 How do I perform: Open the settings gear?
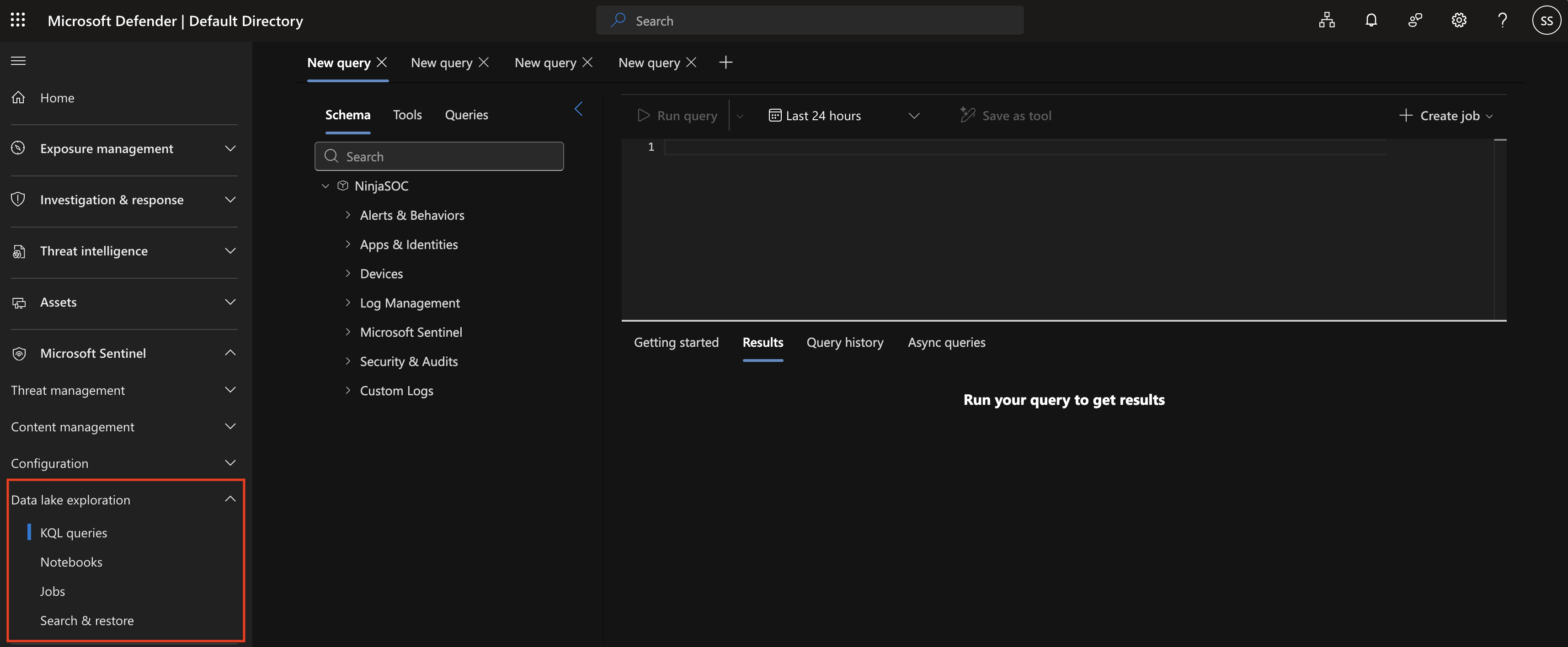click(x=1458, y=20)
